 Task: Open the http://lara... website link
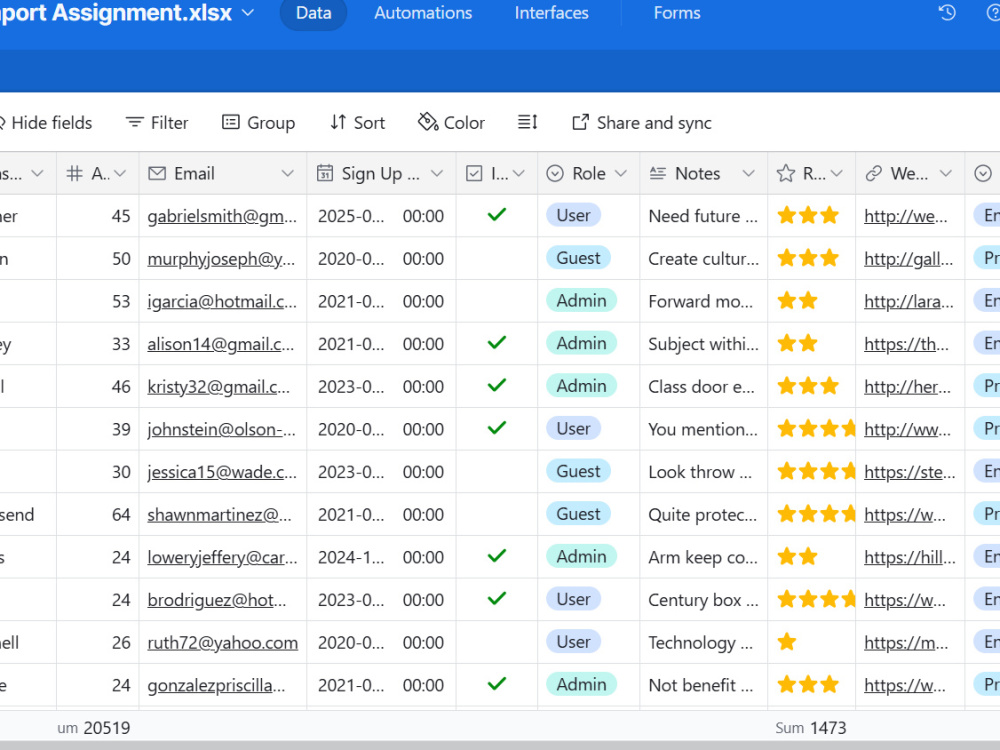click(909, 302)
